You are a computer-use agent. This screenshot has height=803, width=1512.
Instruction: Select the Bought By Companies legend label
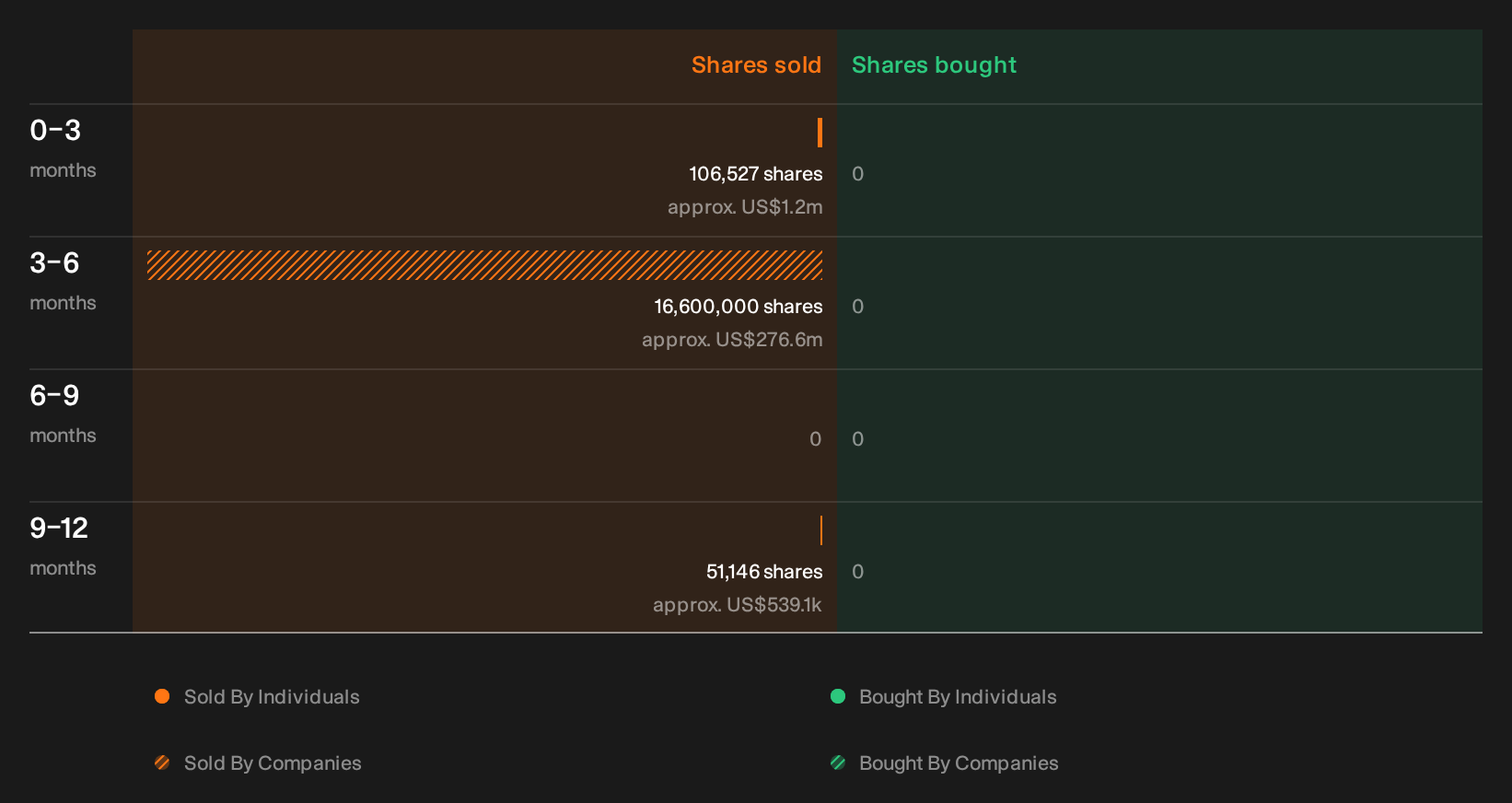click(959, 763)
